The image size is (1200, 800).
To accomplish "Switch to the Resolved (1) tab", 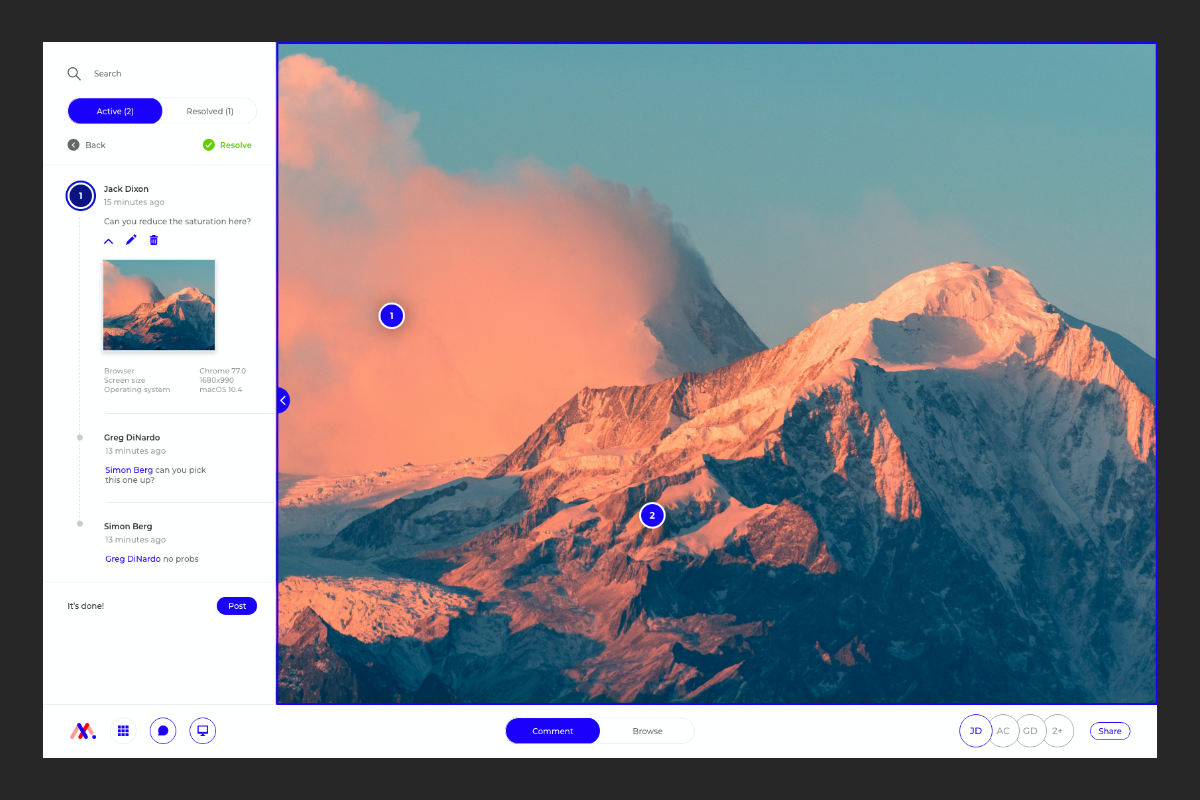I will [209, 110].
